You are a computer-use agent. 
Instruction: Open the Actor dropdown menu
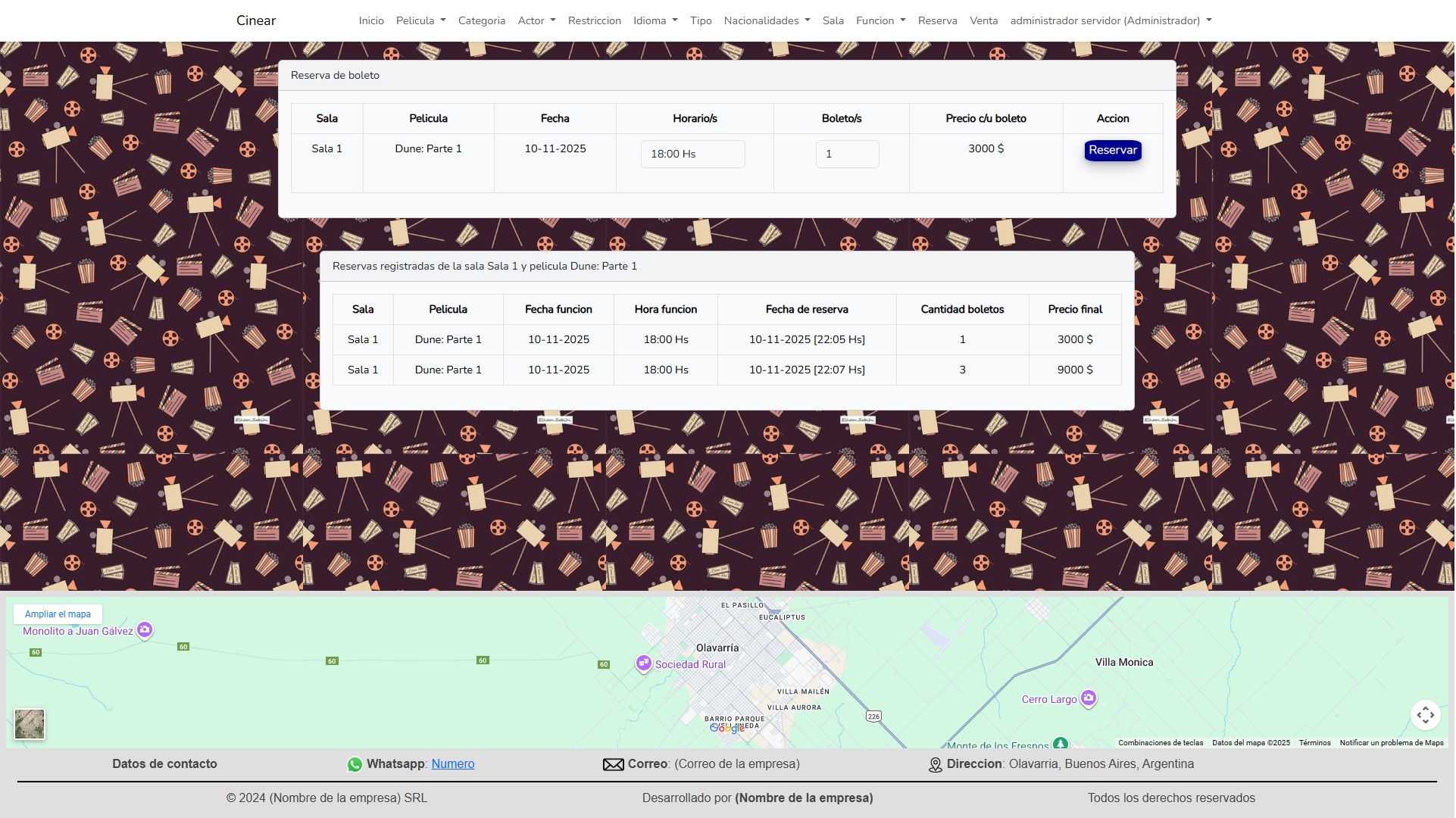pos(536,20)
